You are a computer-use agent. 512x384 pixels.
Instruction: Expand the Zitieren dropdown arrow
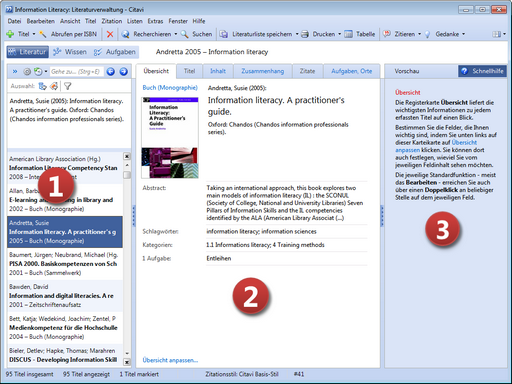419,34
